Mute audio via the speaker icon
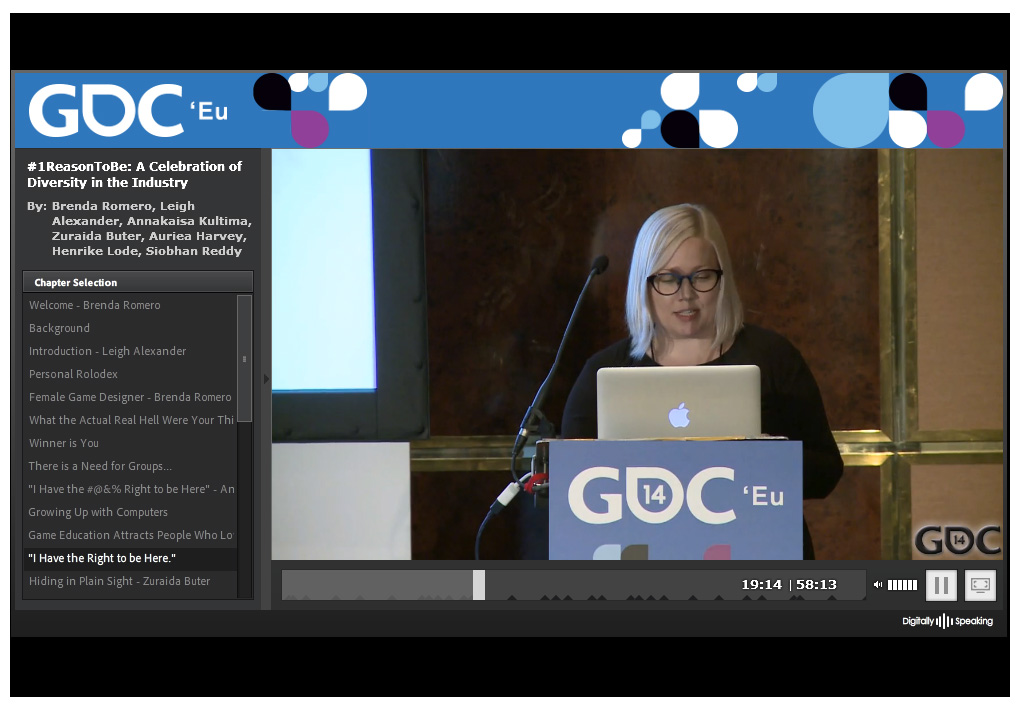1023x708 pixels. pyautogui.click(x=878, y=585)
